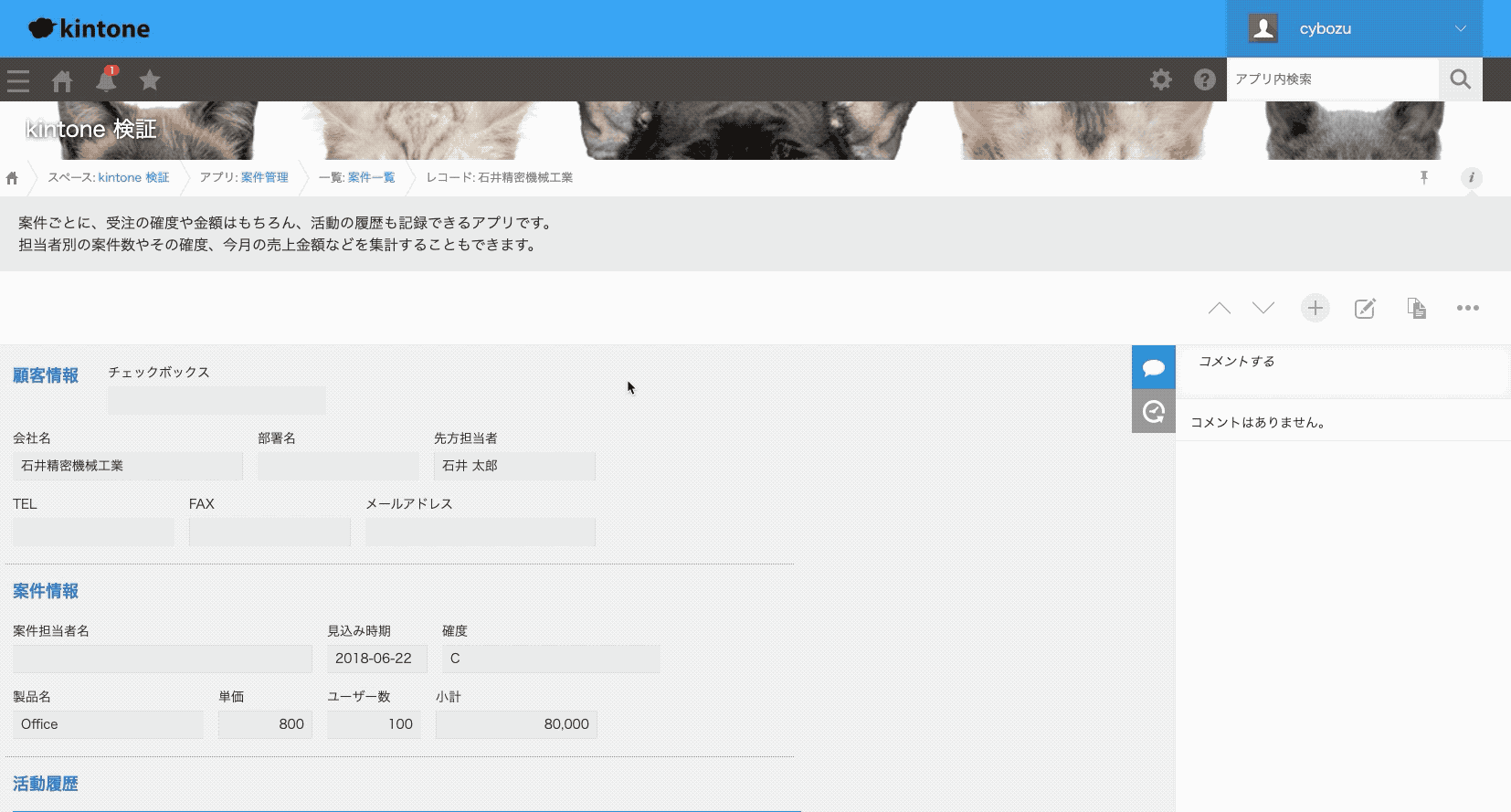Click the duplicate record icon
Screen dimensions: 1511x812
pyautogui.click(x=1416, y=309)
